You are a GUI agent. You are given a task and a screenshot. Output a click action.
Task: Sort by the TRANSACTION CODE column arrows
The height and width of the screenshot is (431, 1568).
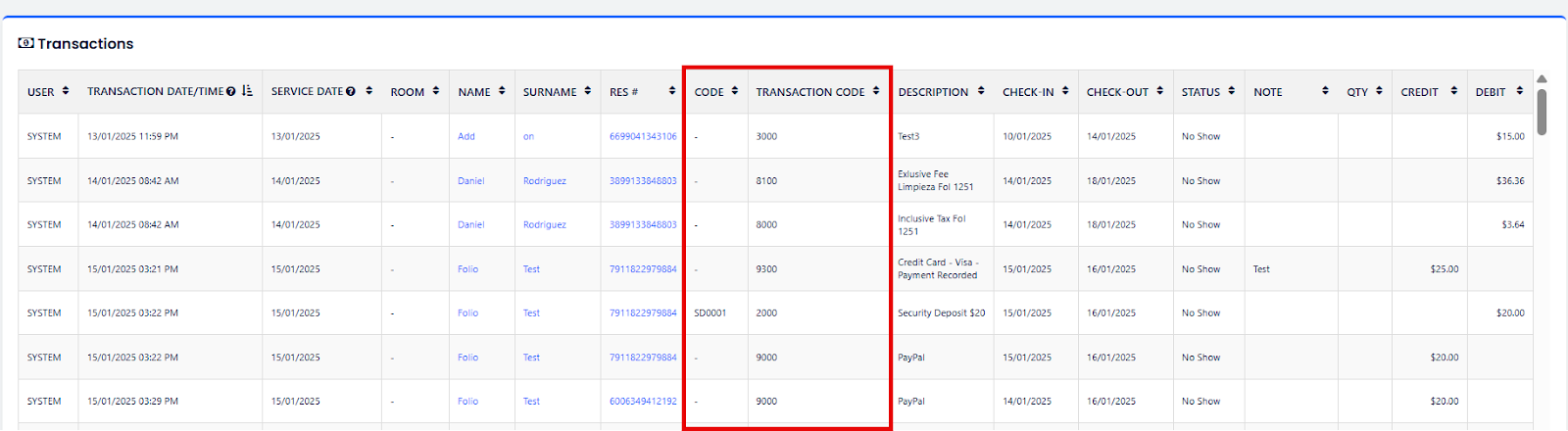pos(876,91)
